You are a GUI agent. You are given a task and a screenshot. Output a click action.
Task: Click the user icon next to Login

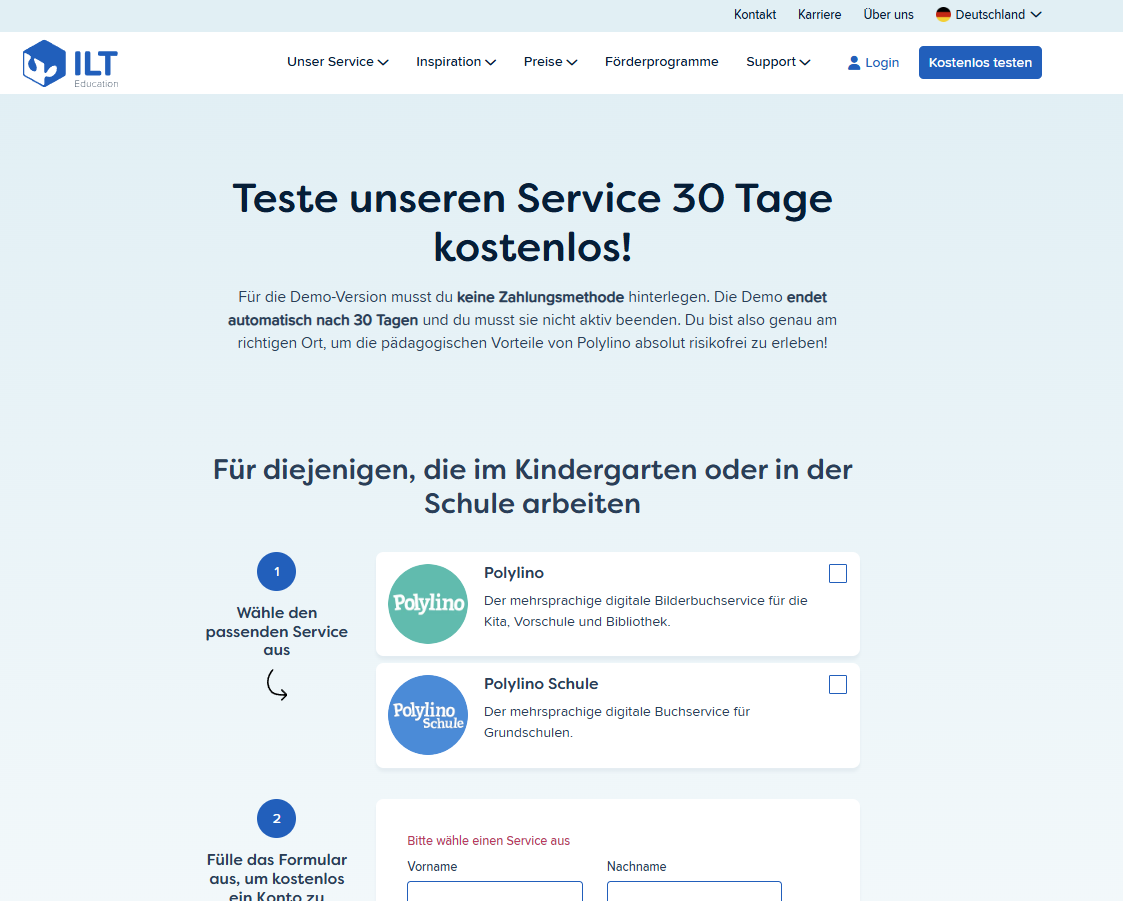pos(853,62)
